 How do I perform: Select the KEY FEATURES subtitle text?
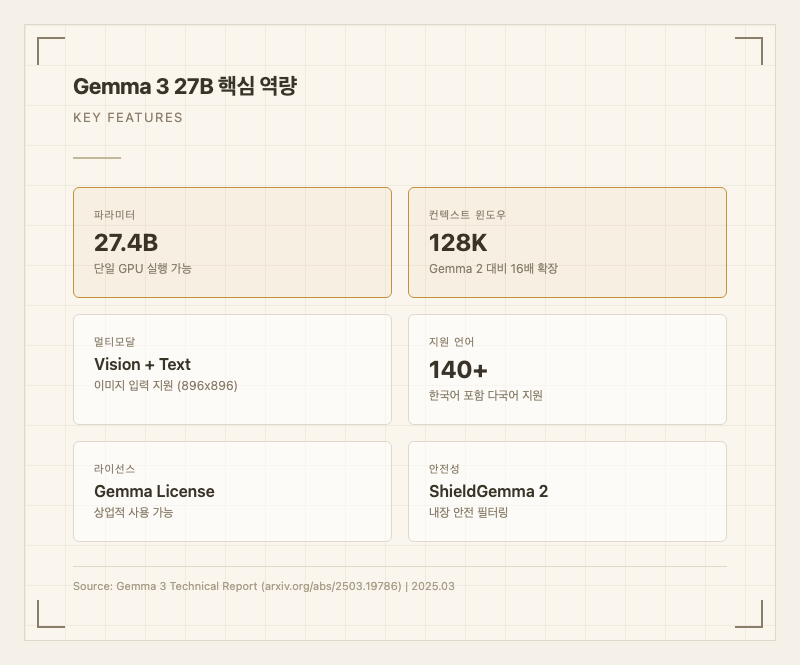tap(128, 118)
